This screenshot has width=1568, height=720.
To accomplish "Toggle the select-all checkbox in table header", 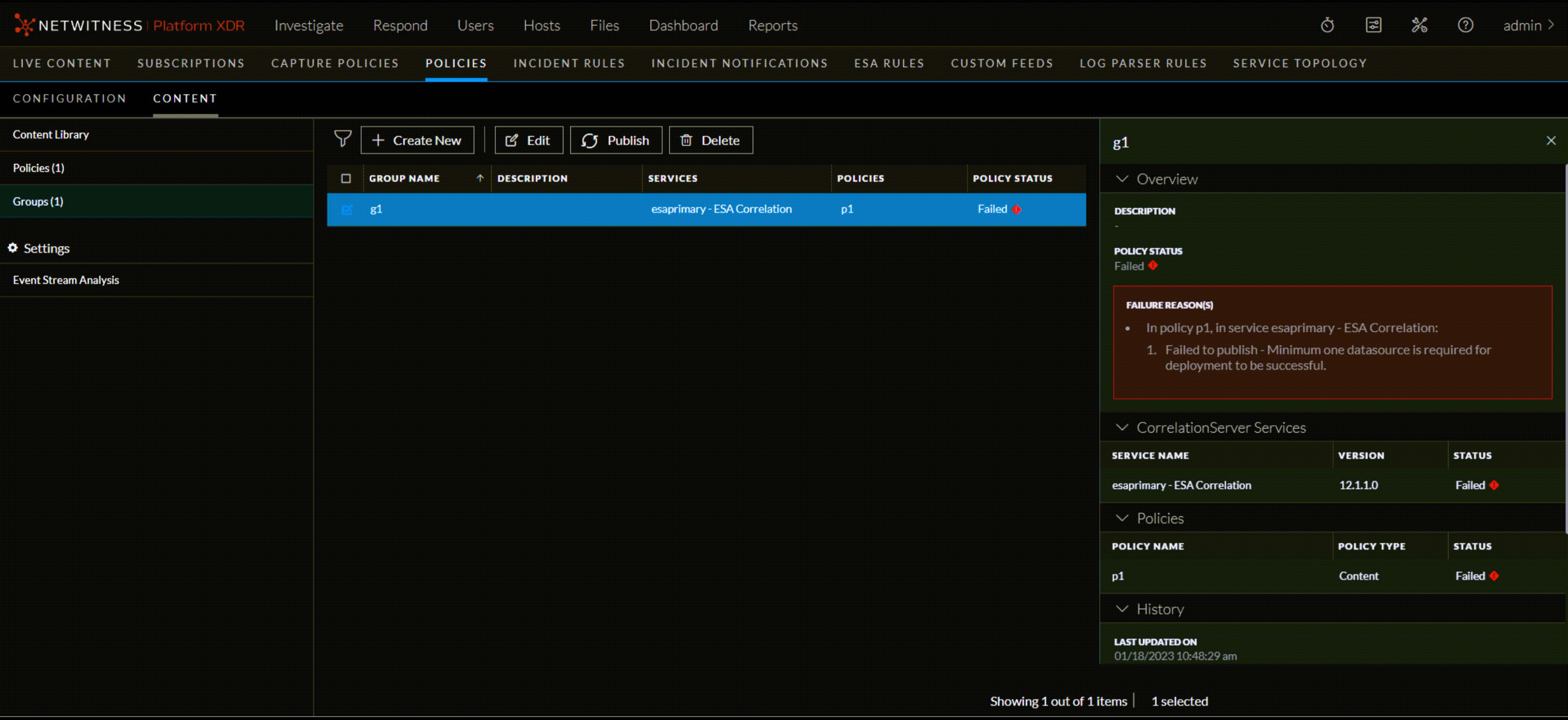I will click(x=346, y=179).
